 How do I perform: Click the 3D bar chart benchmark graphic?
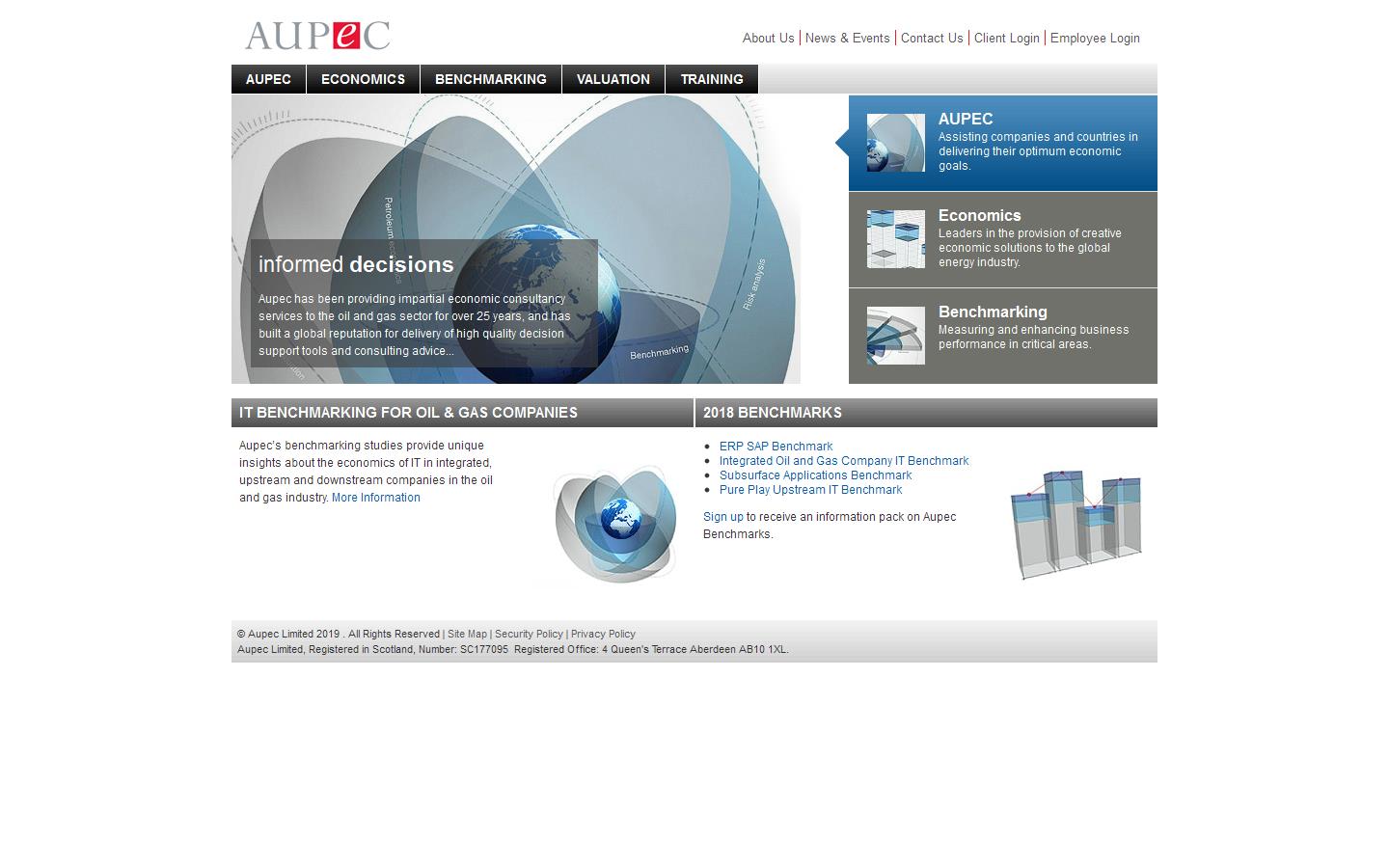click(x=1076, y=524)
